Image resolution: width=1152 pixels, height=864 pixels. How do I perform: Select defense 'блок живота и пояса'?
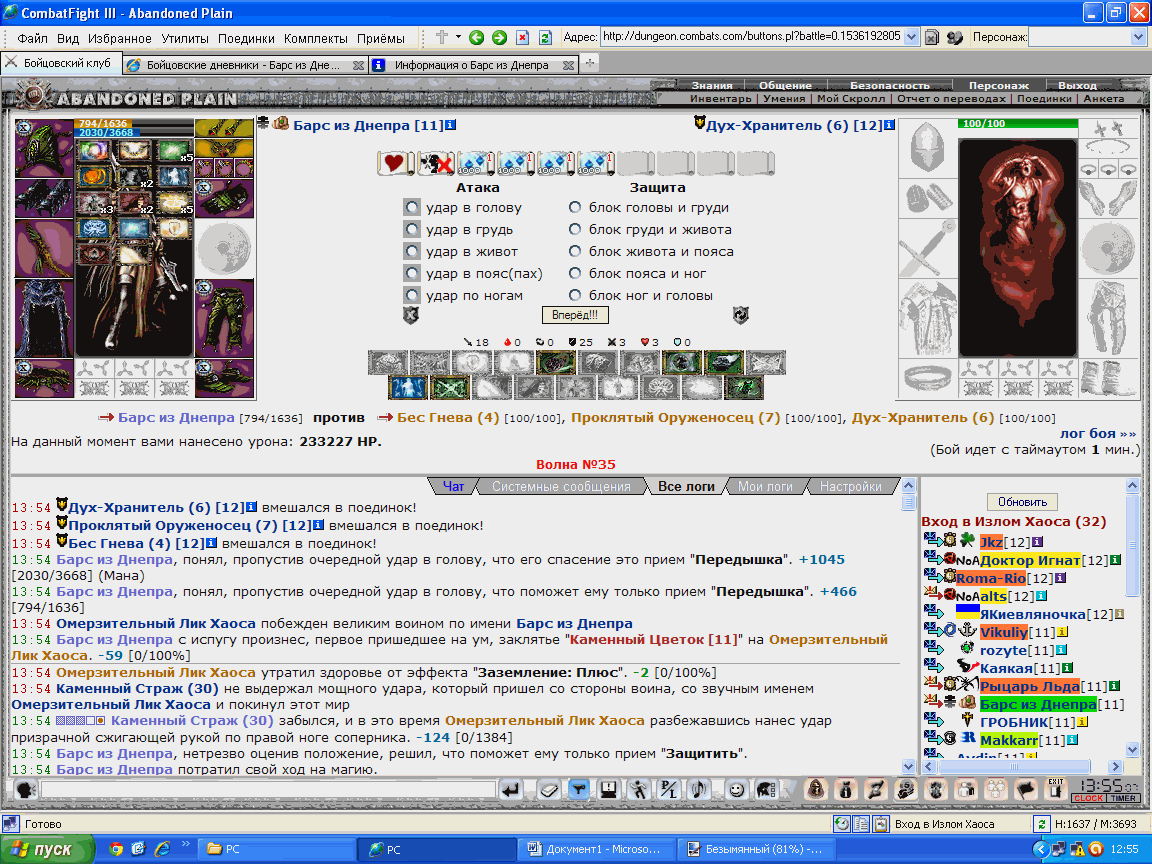pyautogui.click(x=575, y=252)
